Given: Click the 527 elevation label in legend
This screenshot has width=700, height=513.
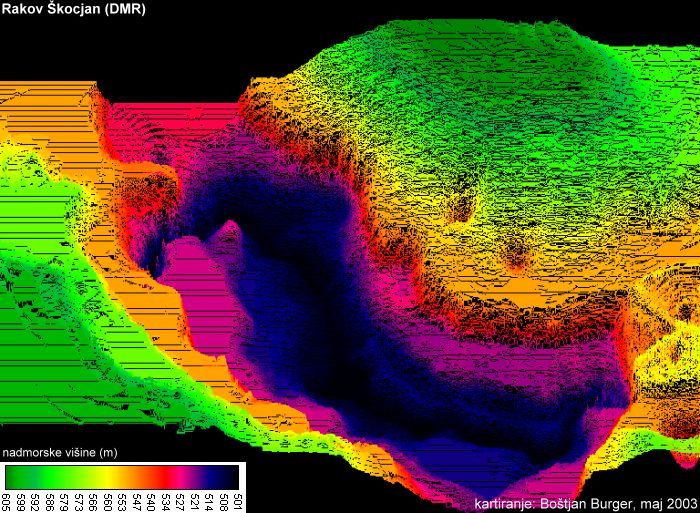Looking at the screenshot, I should (179, 501).
